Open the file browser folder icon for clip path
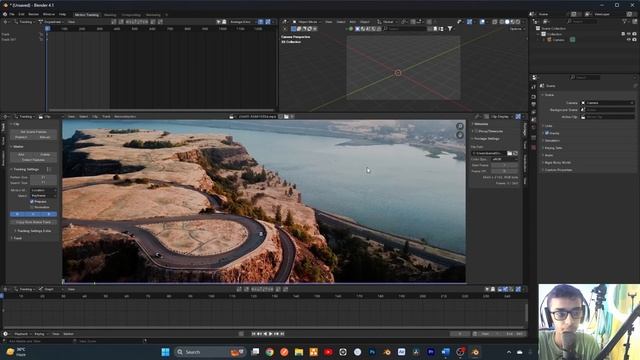This screenshot has height=360, width=640. tap(509, 153)
